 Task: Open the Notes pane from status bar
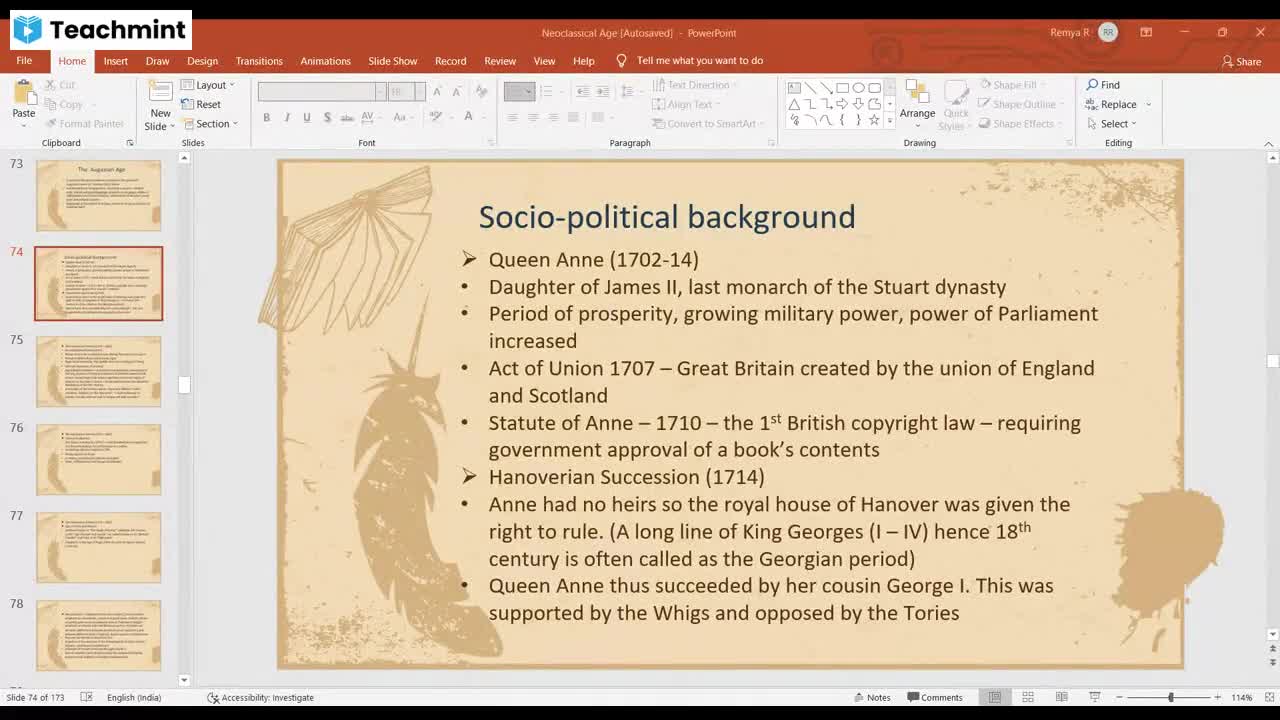[x=872, y=697]
